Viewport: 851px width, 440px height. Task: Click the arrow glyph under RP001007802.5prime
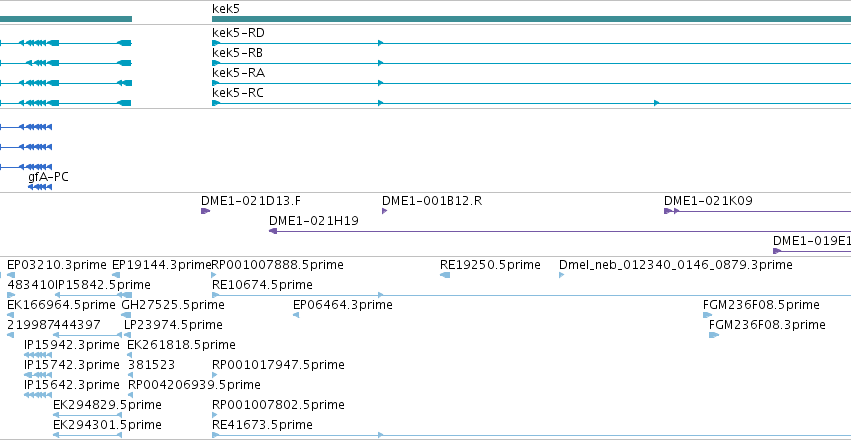coord(215,416)
